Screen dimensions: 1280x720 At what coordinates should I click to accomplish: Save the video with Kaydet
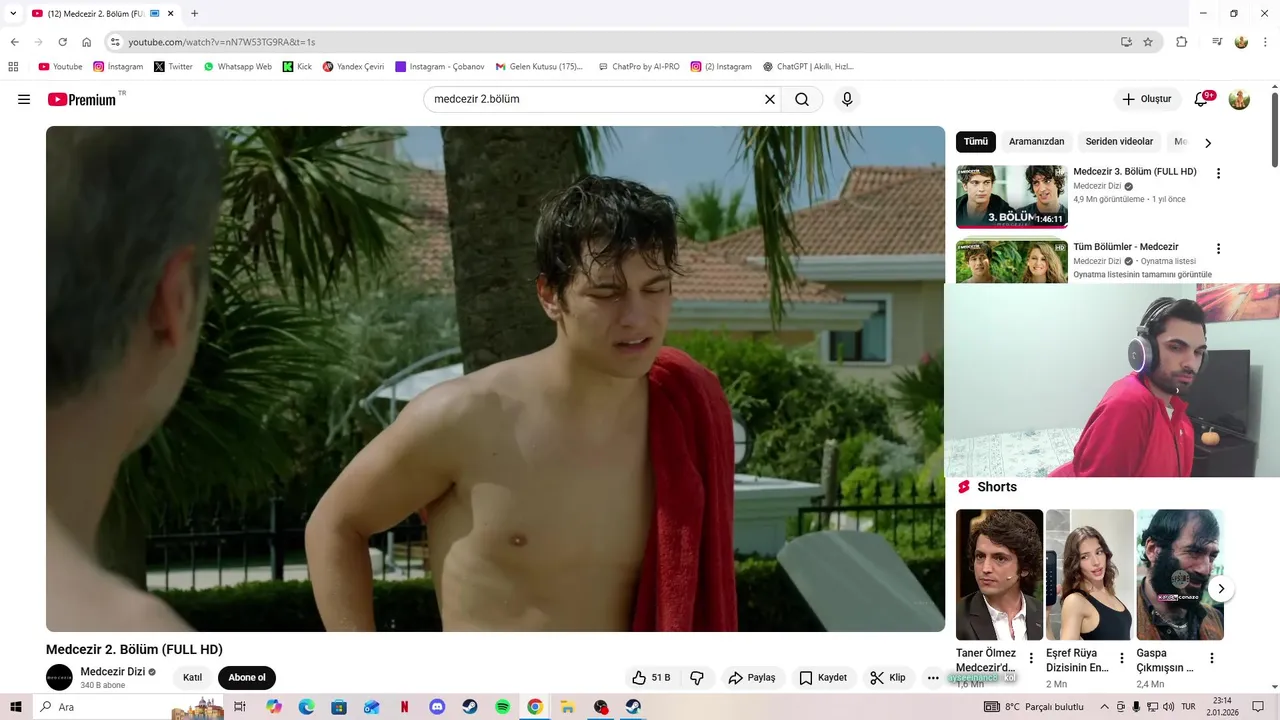coord(823,677)
